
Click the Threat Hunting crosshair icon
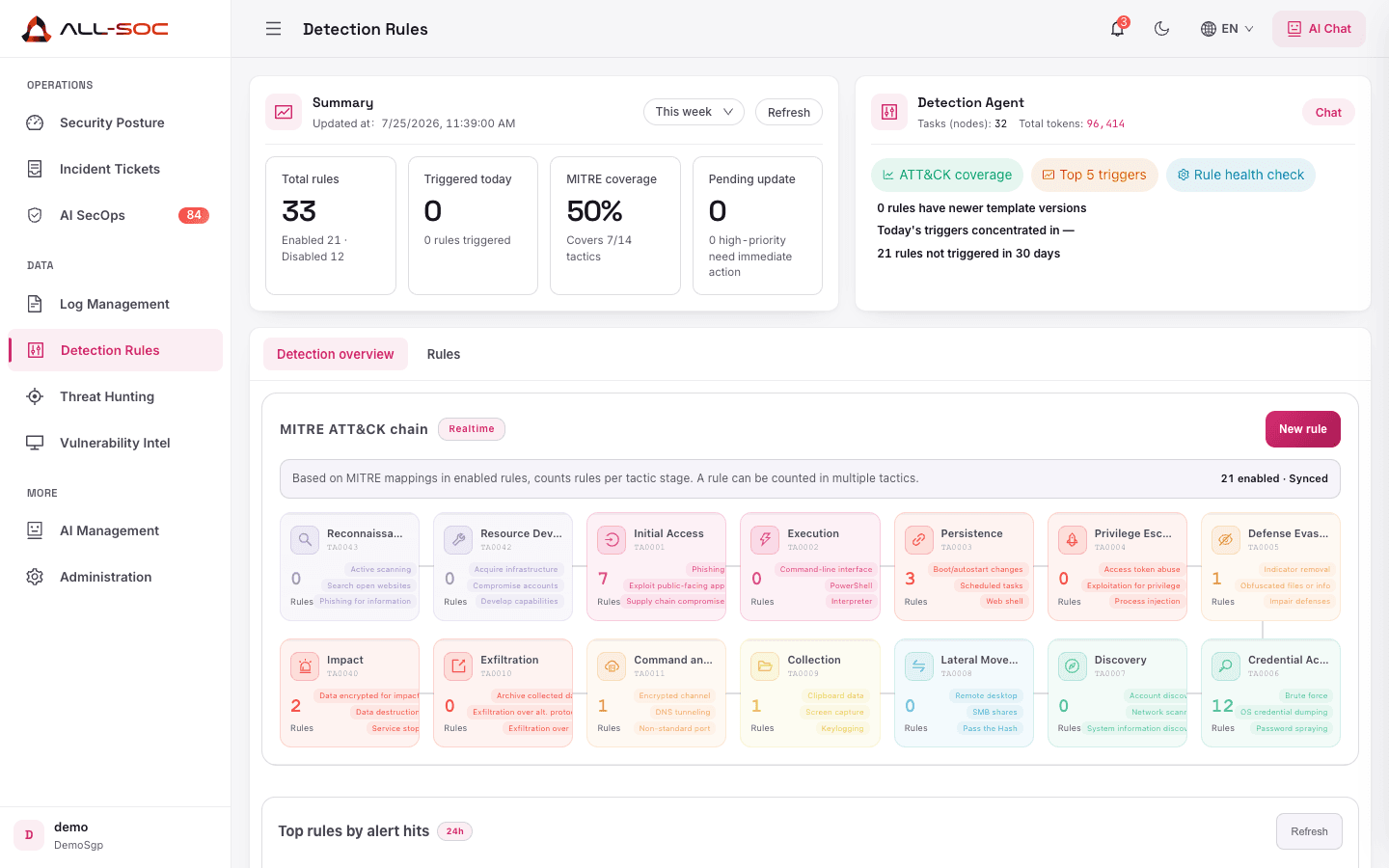point(35,396)
